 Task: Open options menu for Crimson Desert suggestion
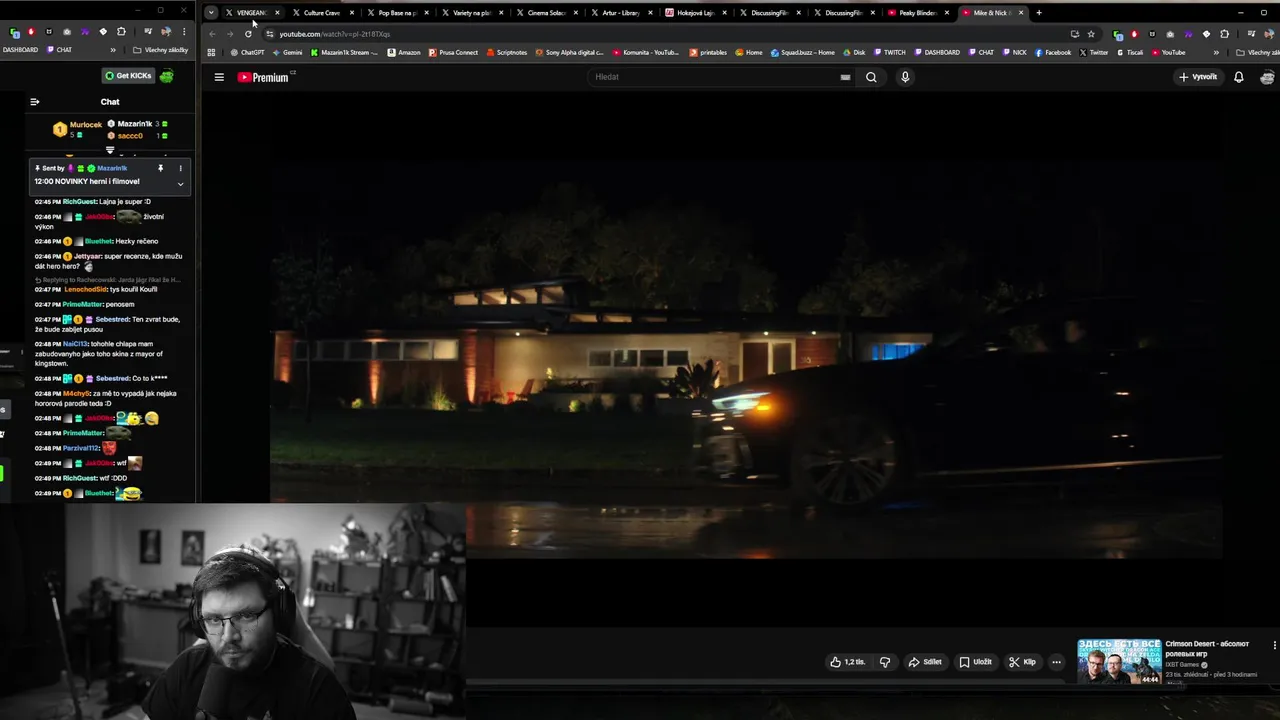[x=1274, y=645]
